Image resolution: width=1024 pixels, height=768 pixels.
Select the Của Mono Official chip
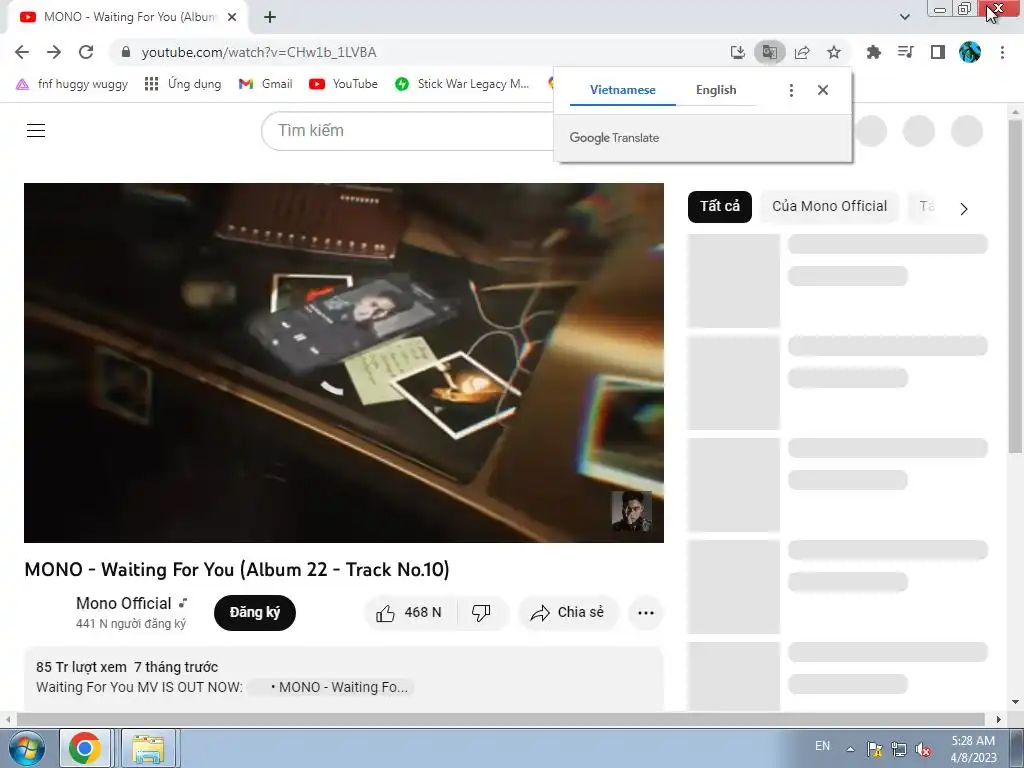[x=829, y=206]
